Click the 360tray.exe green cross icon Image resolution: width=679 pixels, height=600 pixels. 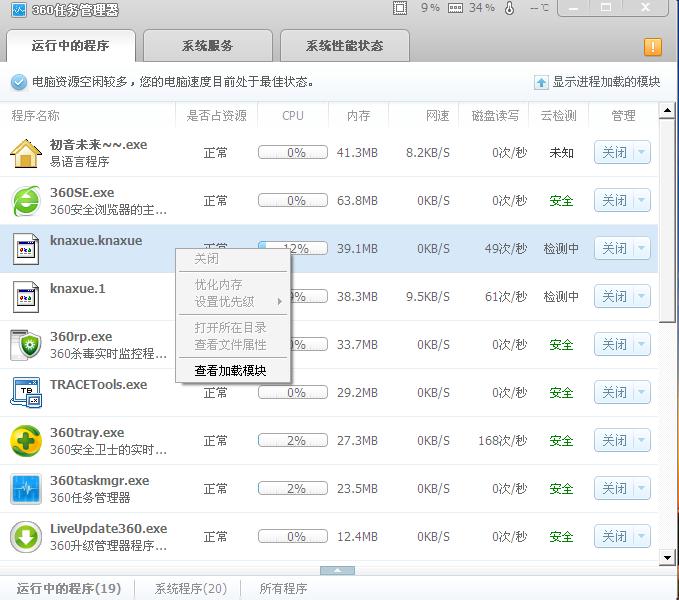click(x=26, y=441)
